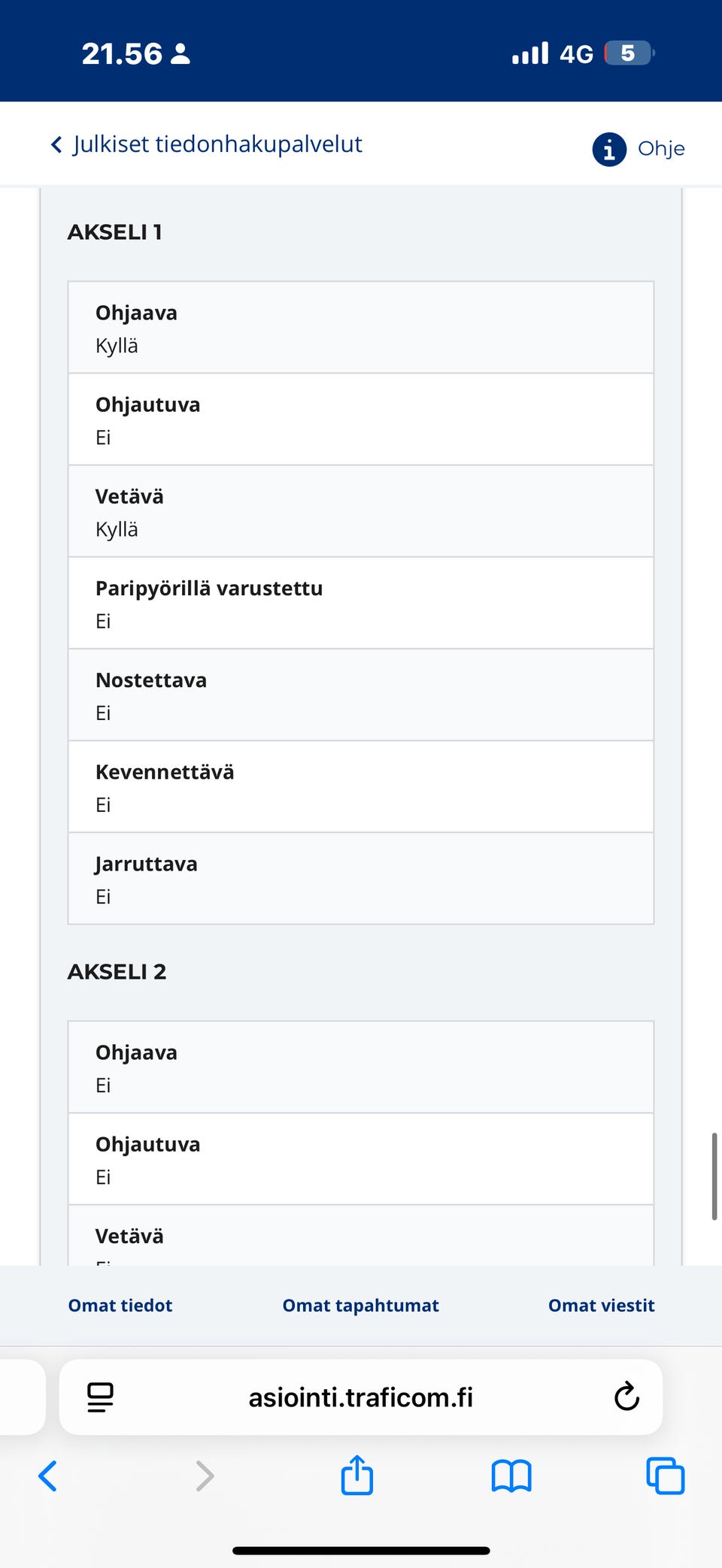This screenshot has height=1568, width=722.
Task: Open the Omat tiedot tab
Action: [x=120, y=1306]
